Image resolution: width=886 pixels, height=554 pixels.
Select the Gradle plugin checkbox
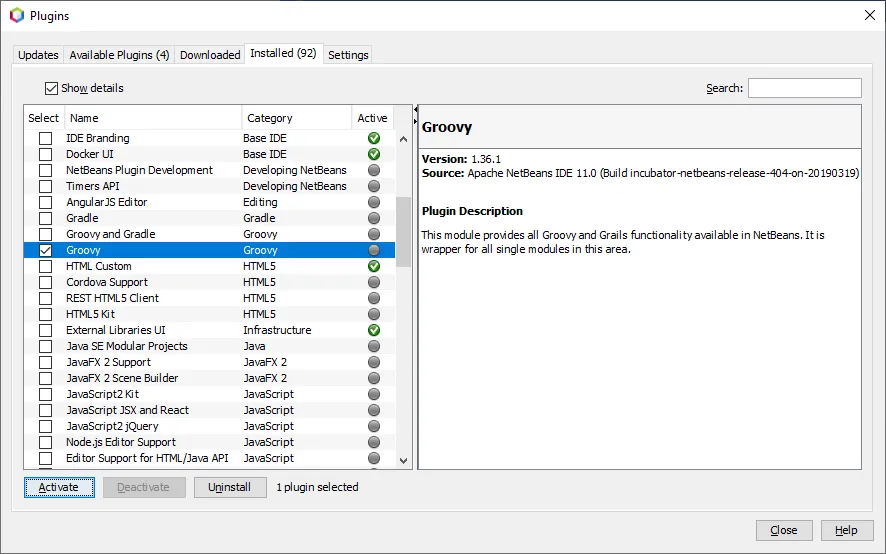tap(45, 218)
